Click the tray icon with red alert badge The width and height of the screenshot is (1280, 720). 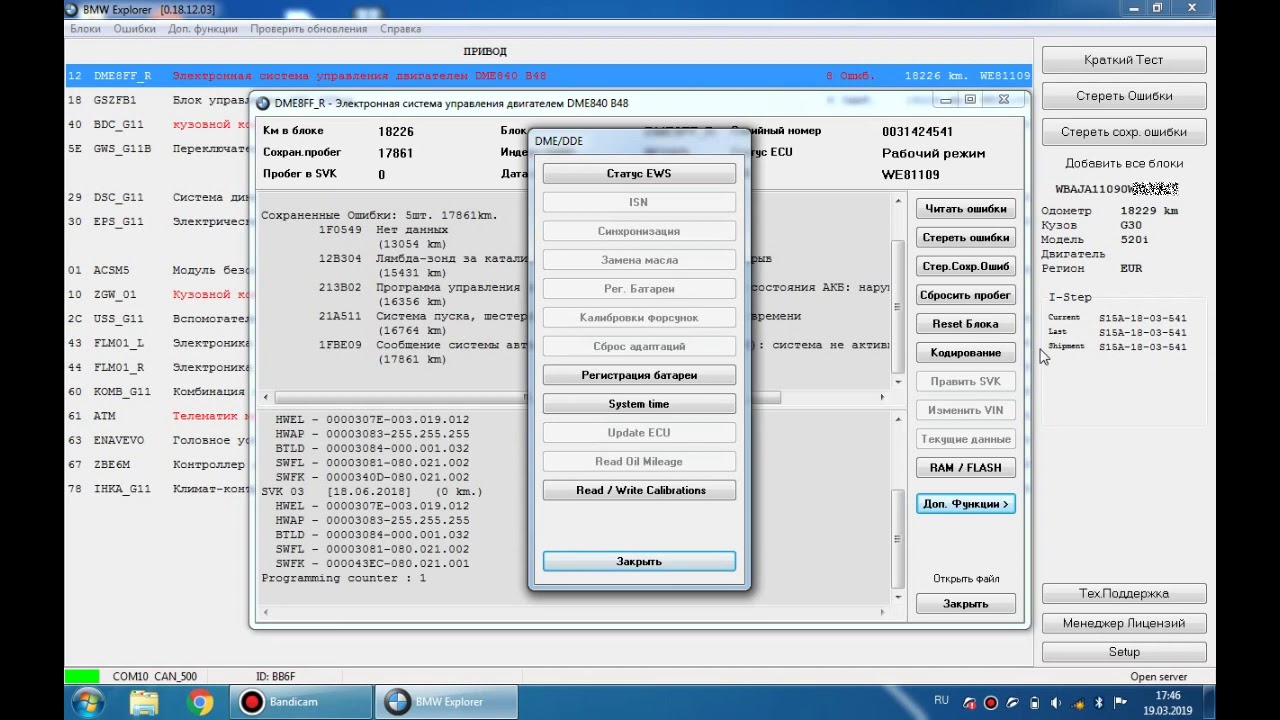pyautogui.click(x=969, y=703)
